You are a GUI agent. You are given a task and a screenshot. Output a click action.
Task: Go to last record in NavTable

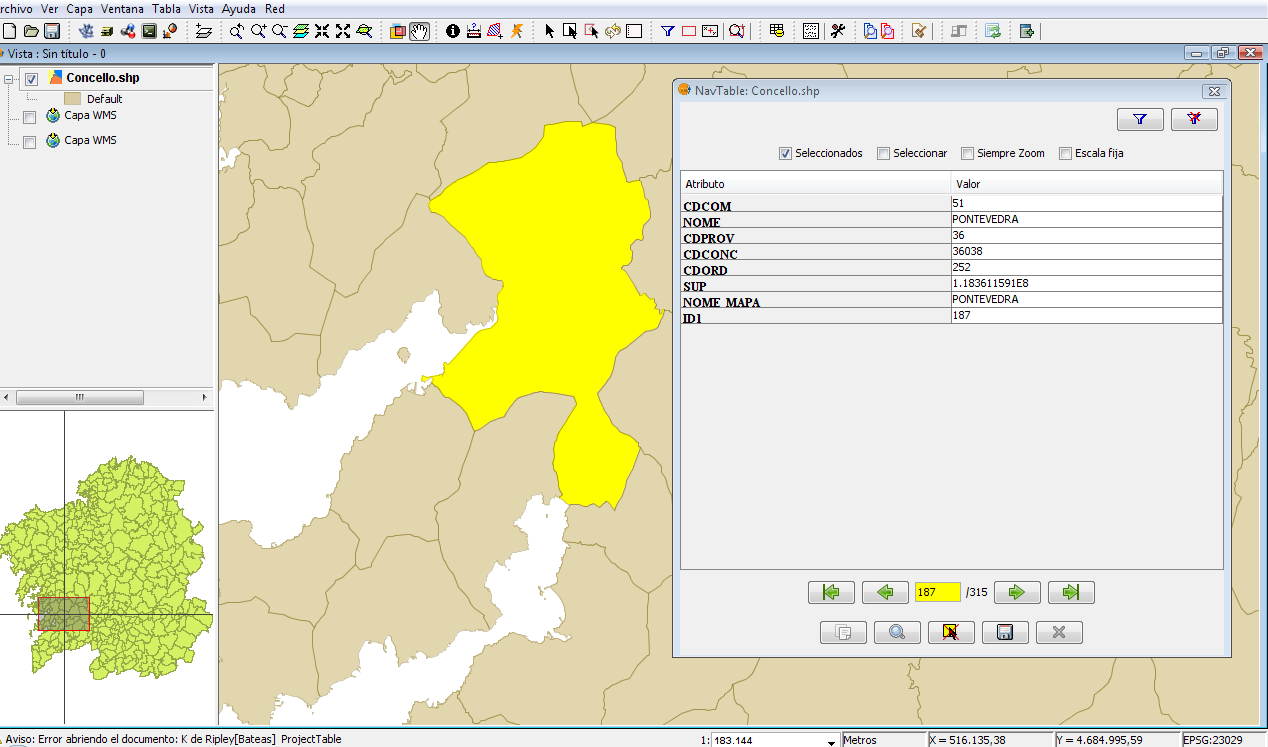[x=1071, y=592]
